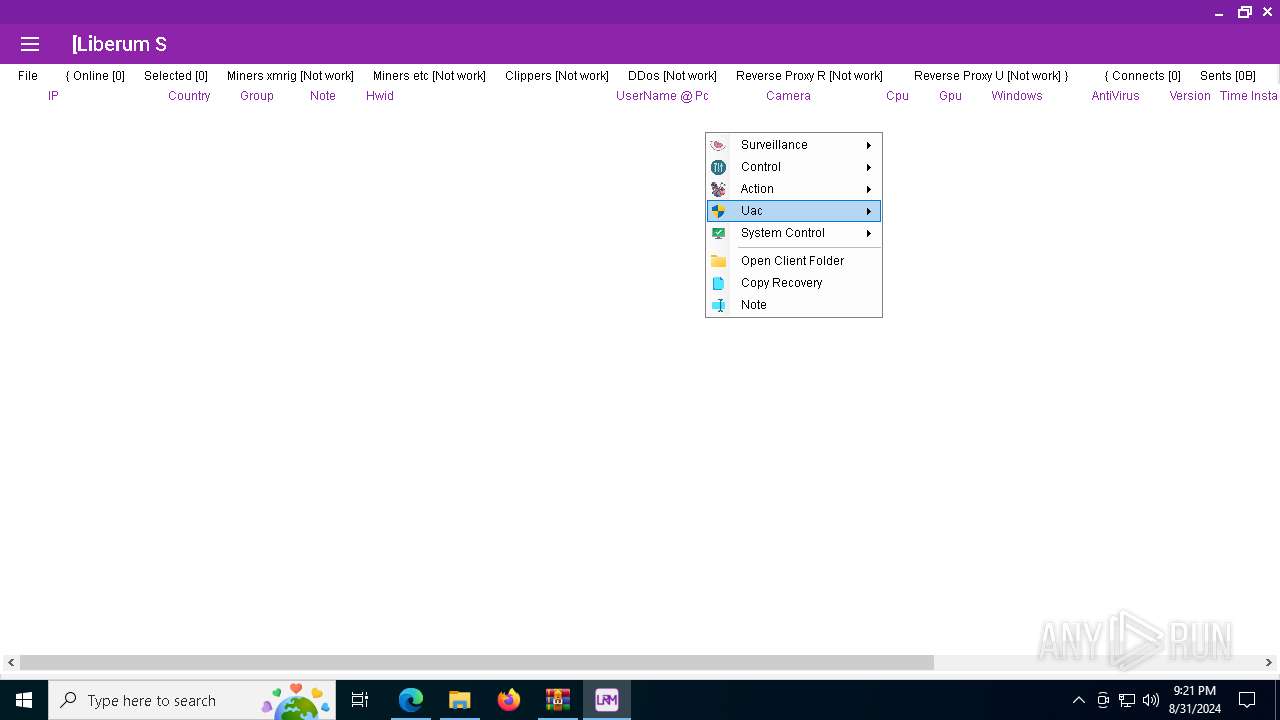Viewport: 1280px width, 720px height.
Task: Click the taskbar search box
Action: pyautogui.click(x=192, y=700)
